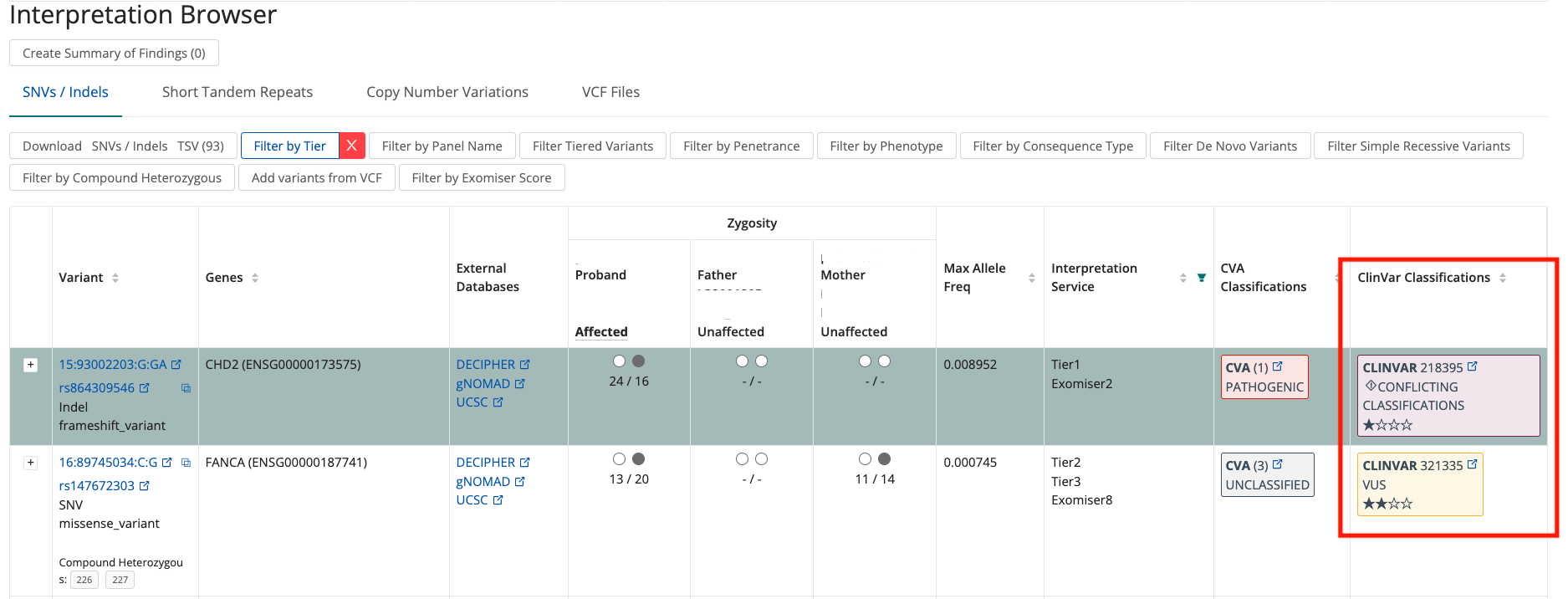Open external link icon beside rs147672303

click(x=145, y=485)
